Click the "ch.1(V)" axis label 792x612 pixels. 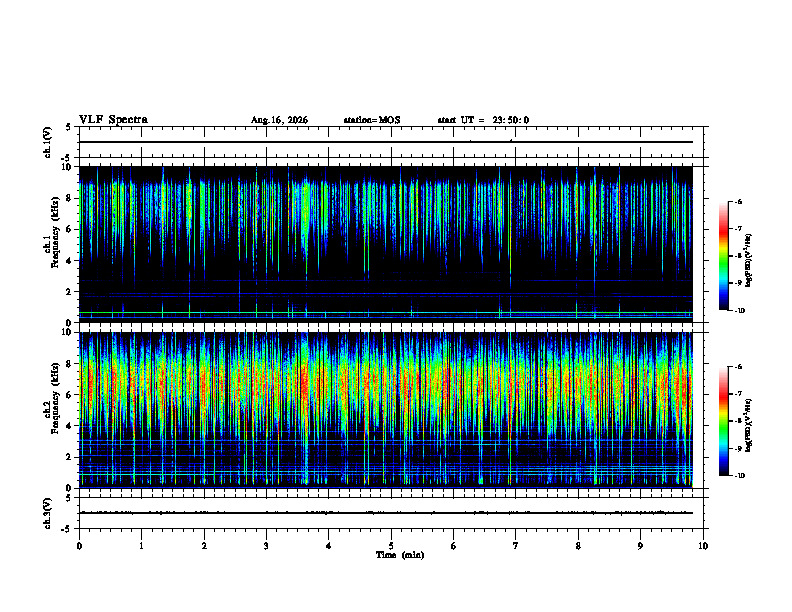(48, 142)
